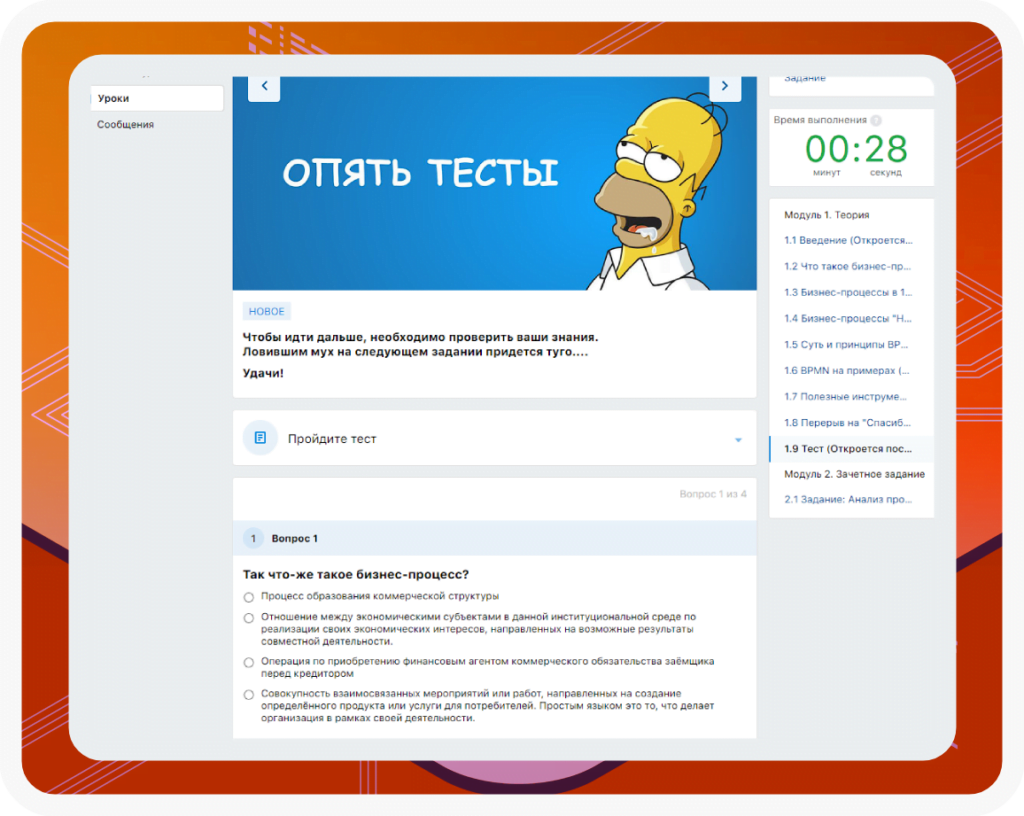Image resolution: width=1024 pixels, height=816 pixels.
Task: Go to the next lesson arrow
Action: coord(725,86)
